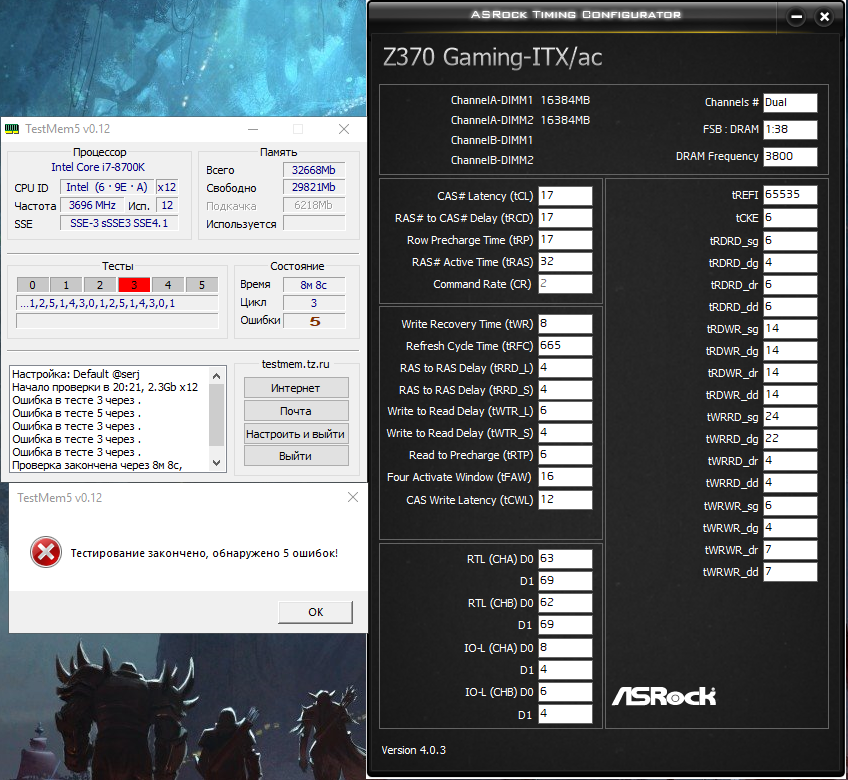
Task: Click the tRCD value field
Action: 565,217
